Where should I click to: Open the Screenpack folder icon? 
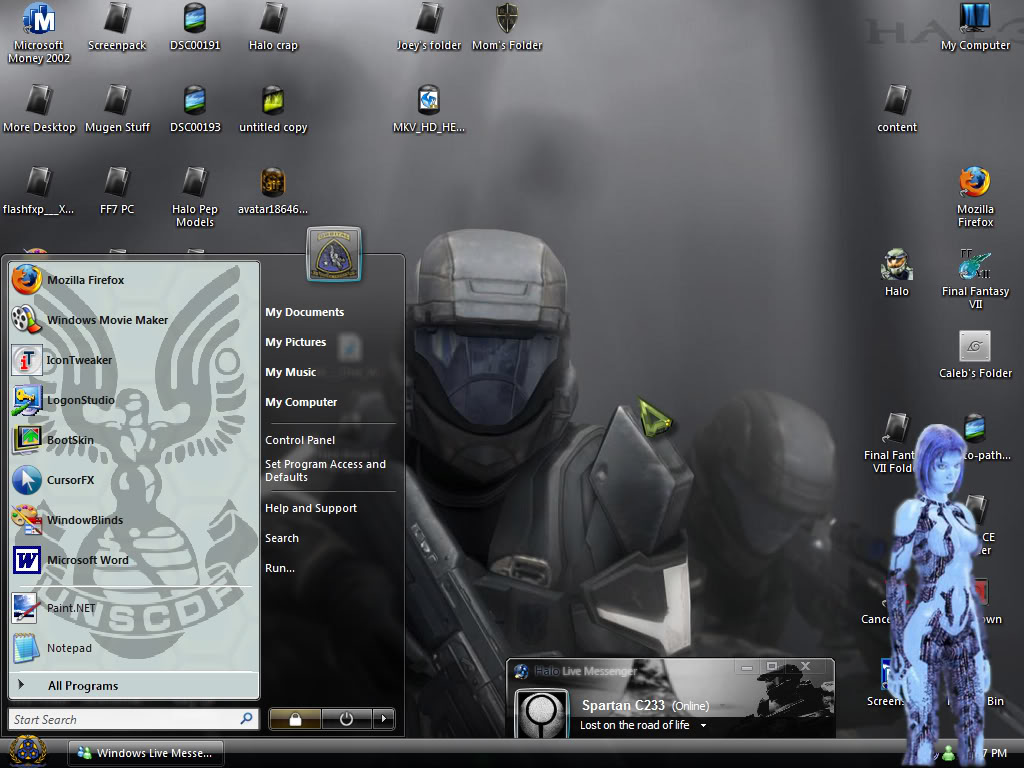[117, 27]
